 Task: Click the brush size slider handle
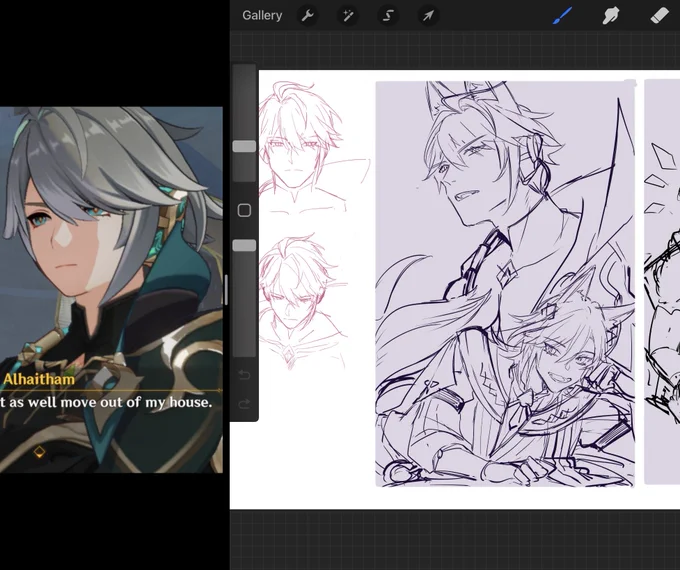click(x=244, y=146)
